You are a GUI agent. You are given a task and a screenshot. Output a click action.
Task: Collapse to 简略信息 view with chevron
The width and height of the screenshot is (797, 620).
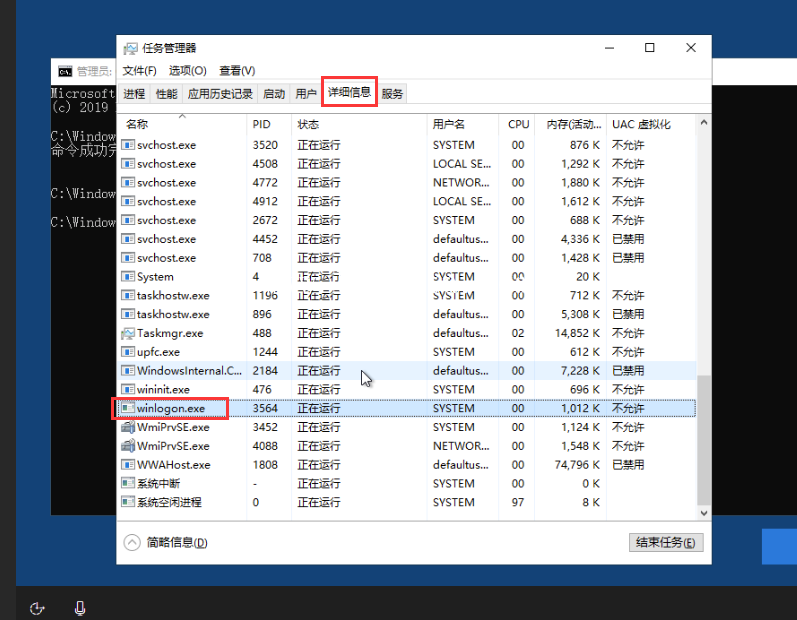[132, 543]
